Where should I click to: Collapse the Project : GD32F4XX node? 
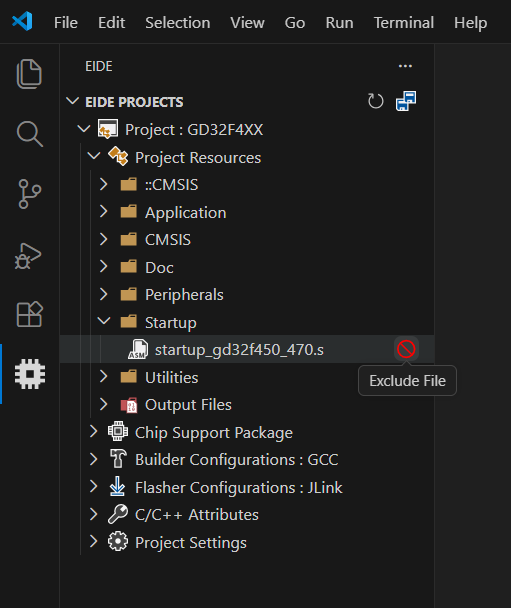pyautogui.click(x=84, y=128)
